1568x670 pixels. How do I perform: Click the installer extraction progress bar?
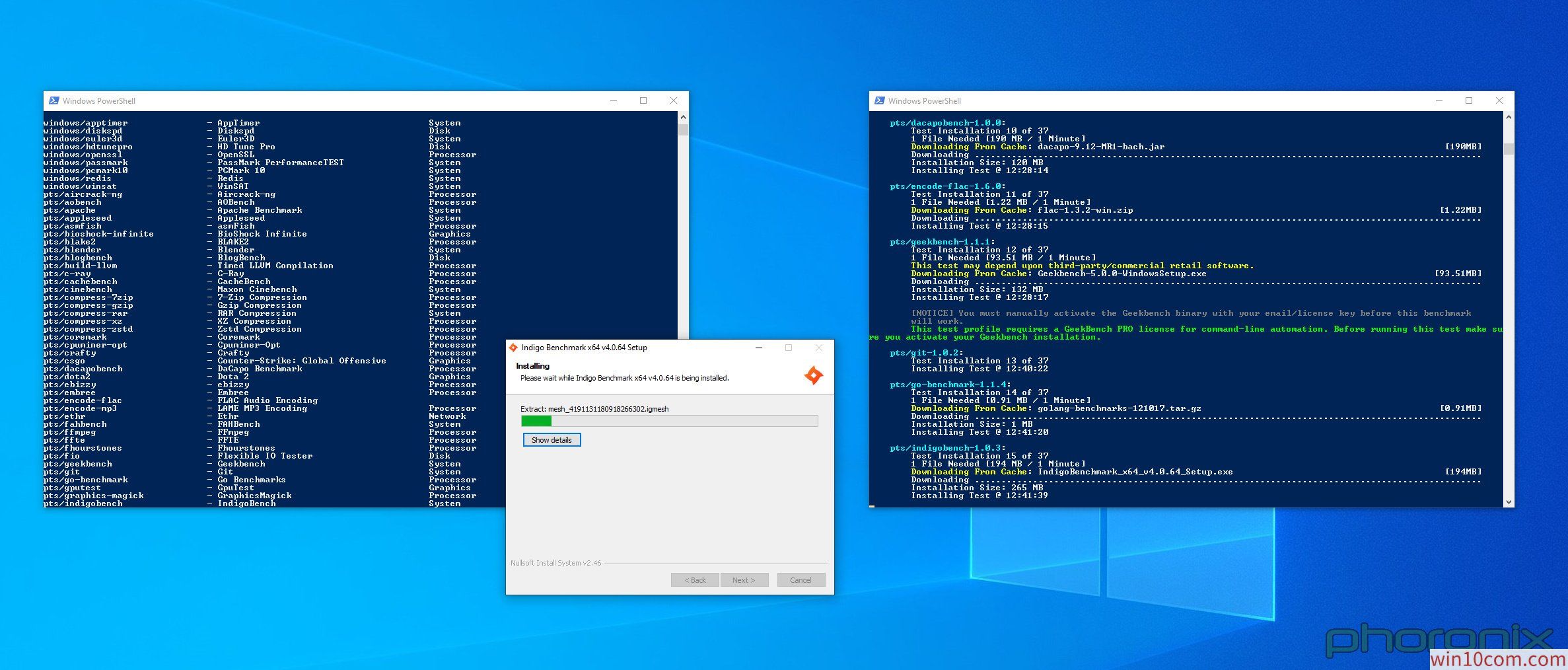[x=669, y=421]
